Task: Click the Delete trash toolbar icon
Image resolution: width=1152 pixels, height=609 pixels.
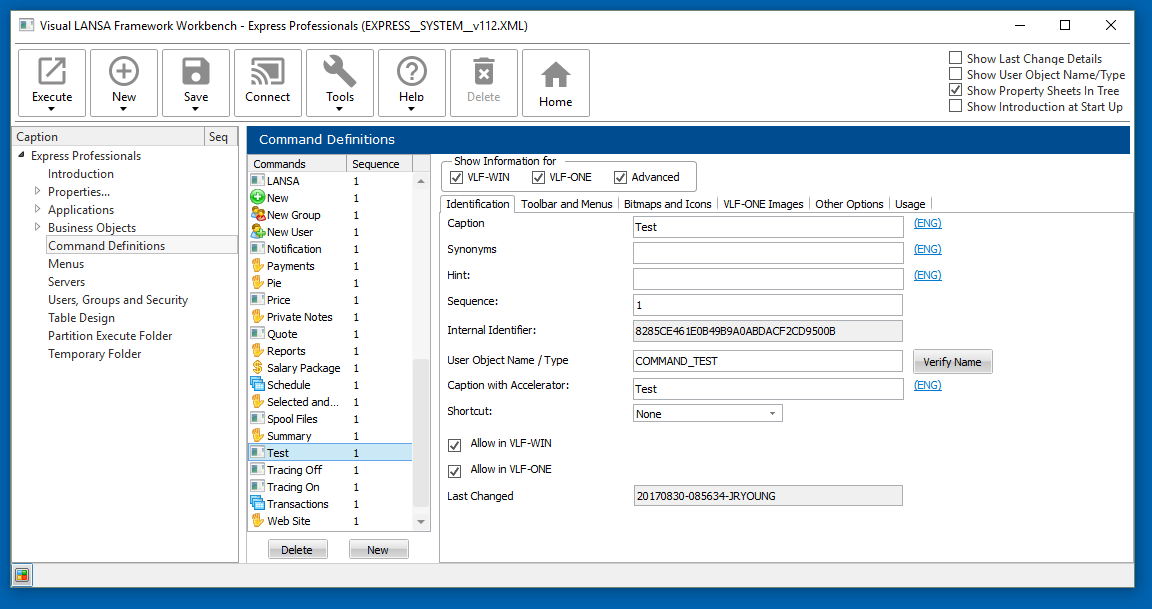Action: point(483,71)
